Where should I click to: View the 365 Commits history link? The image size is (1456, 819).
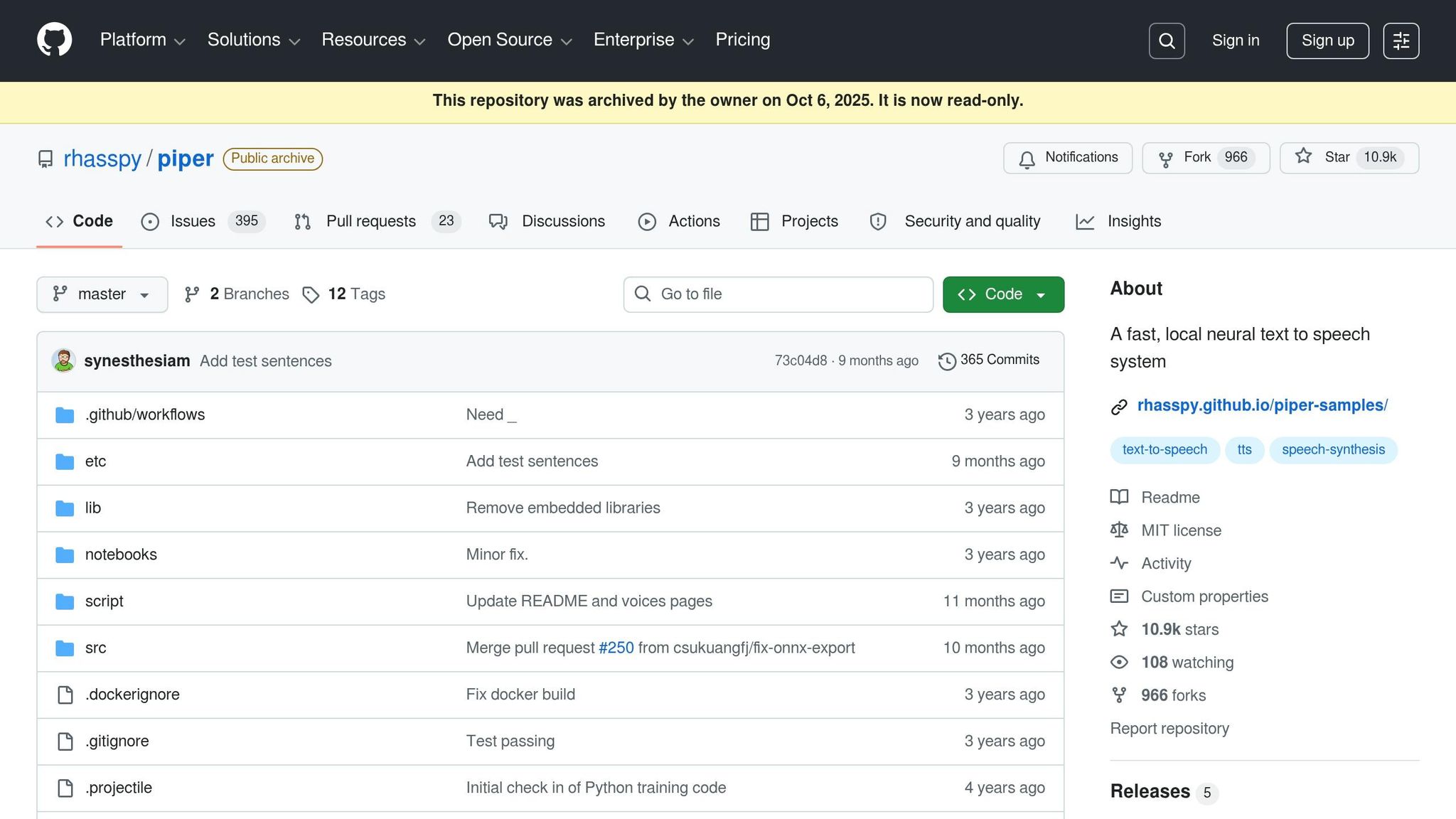[989, 360]
